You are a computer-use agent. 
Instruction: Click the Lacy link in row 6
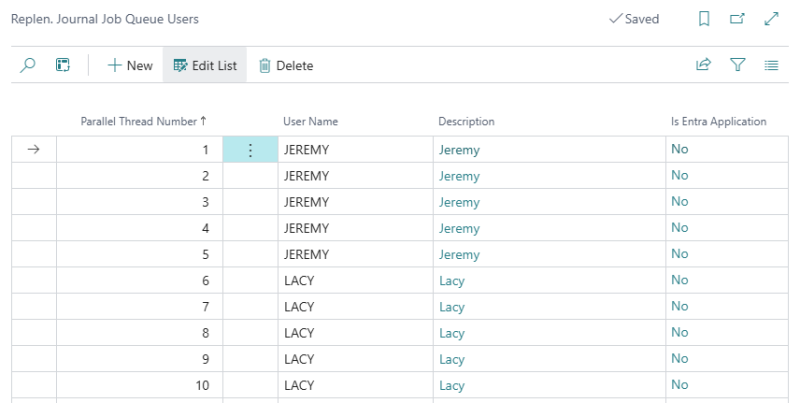(x=452, y=281)
